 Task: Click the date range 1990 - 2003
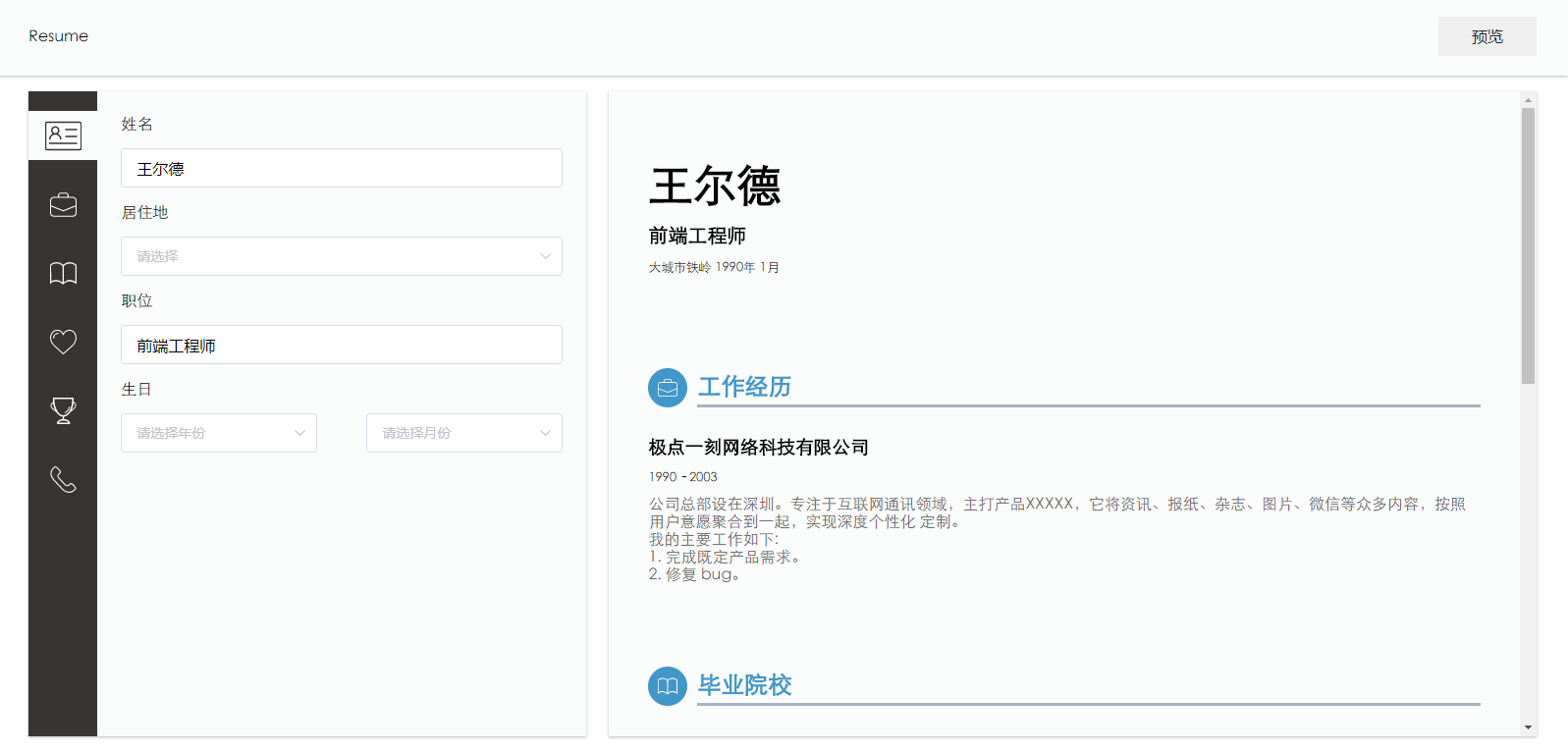click(x=682, y=477)
